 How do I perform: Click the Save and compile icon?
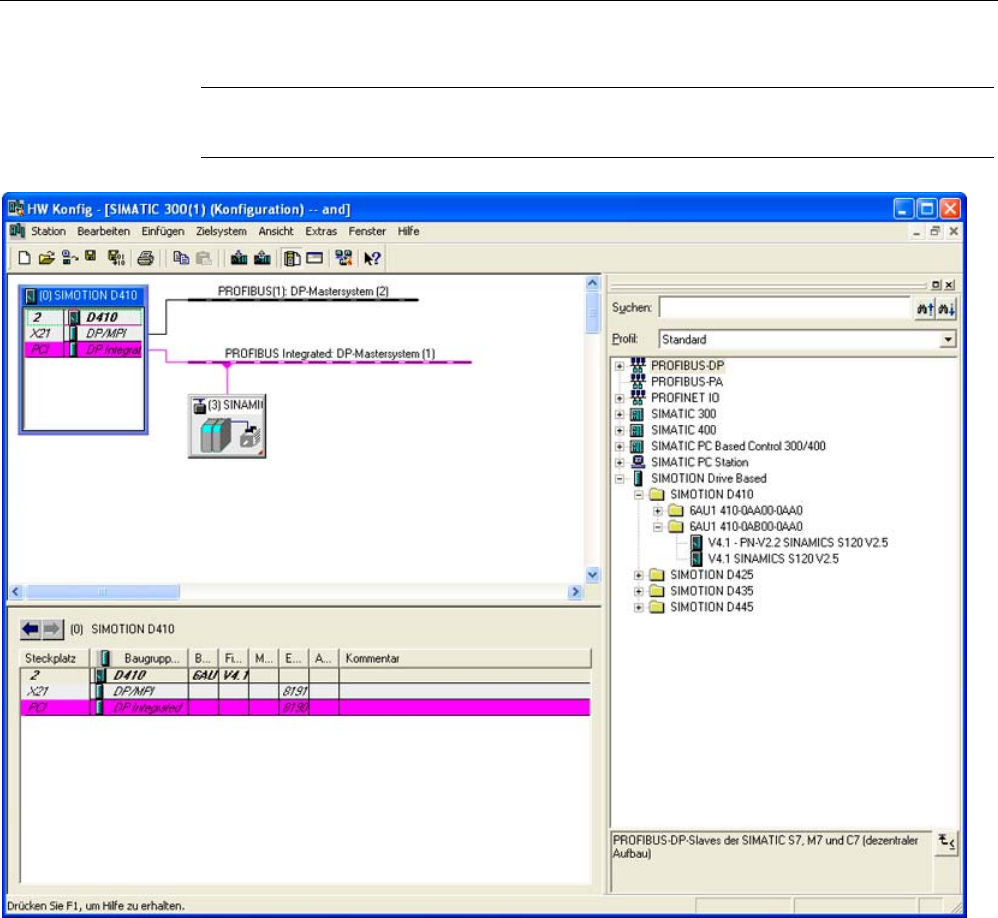[x=116, y=258]
